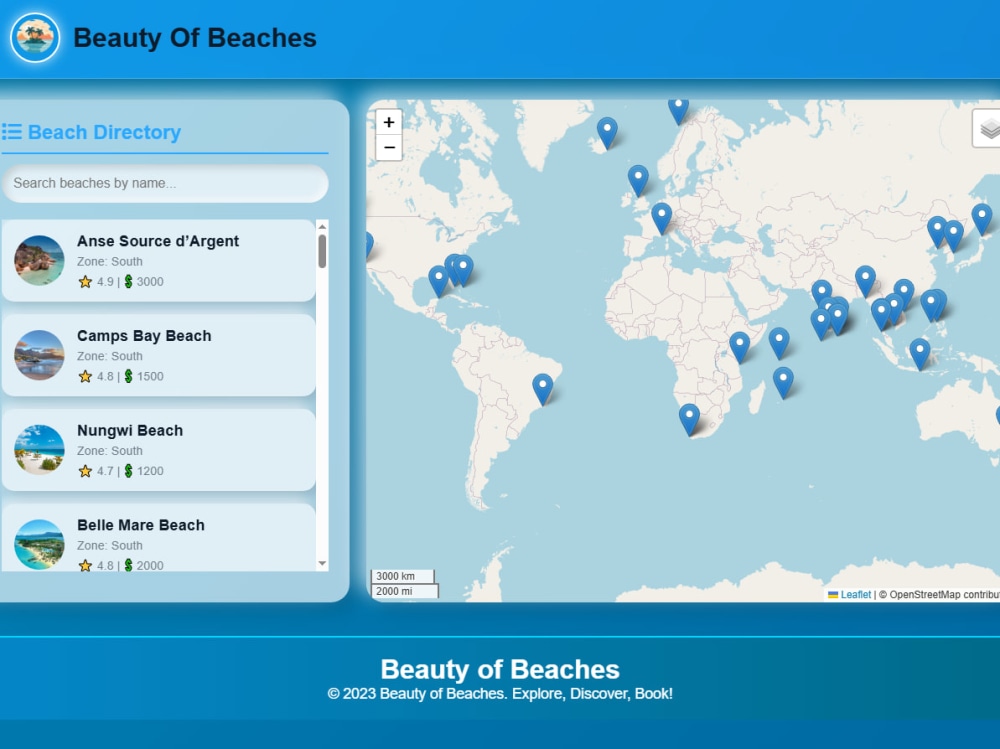This screenshot has width=1000, height=749.
Task: Click the dollar icon for Camps Bay Beach
Action: (x=128, y=376)
